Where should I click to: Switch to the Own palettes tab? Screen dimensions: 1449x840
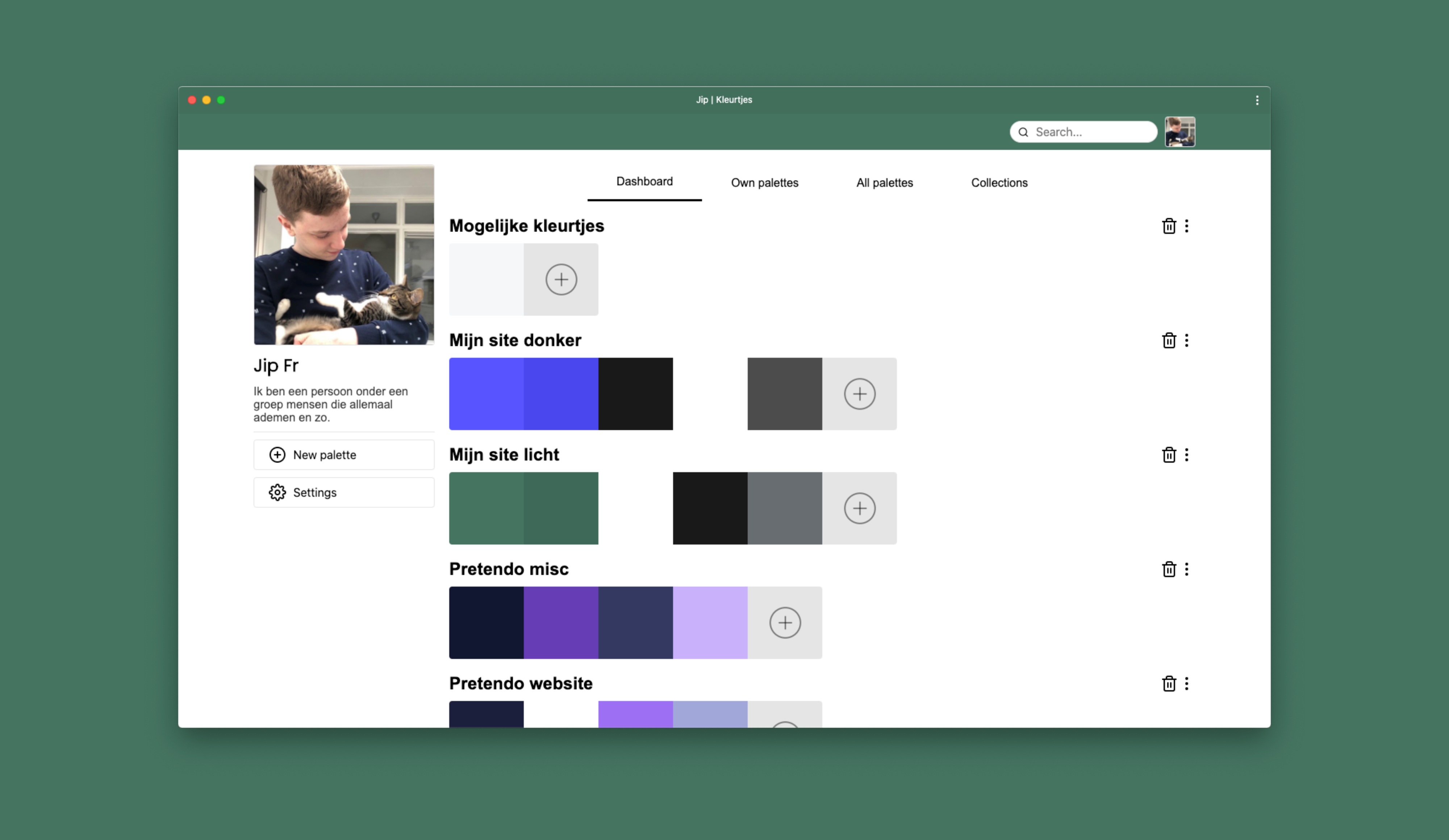pyautogui.click(x=764, y=183)
